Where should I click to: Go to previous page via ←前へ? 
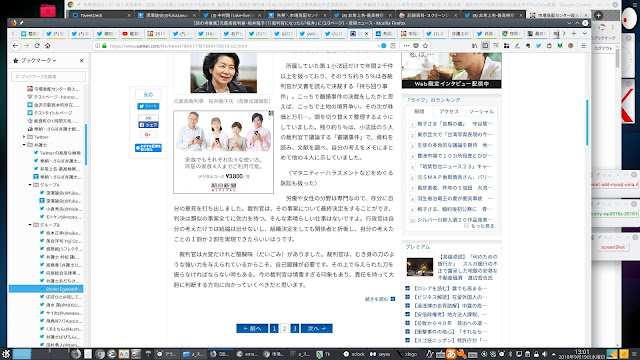coord(252,328)
